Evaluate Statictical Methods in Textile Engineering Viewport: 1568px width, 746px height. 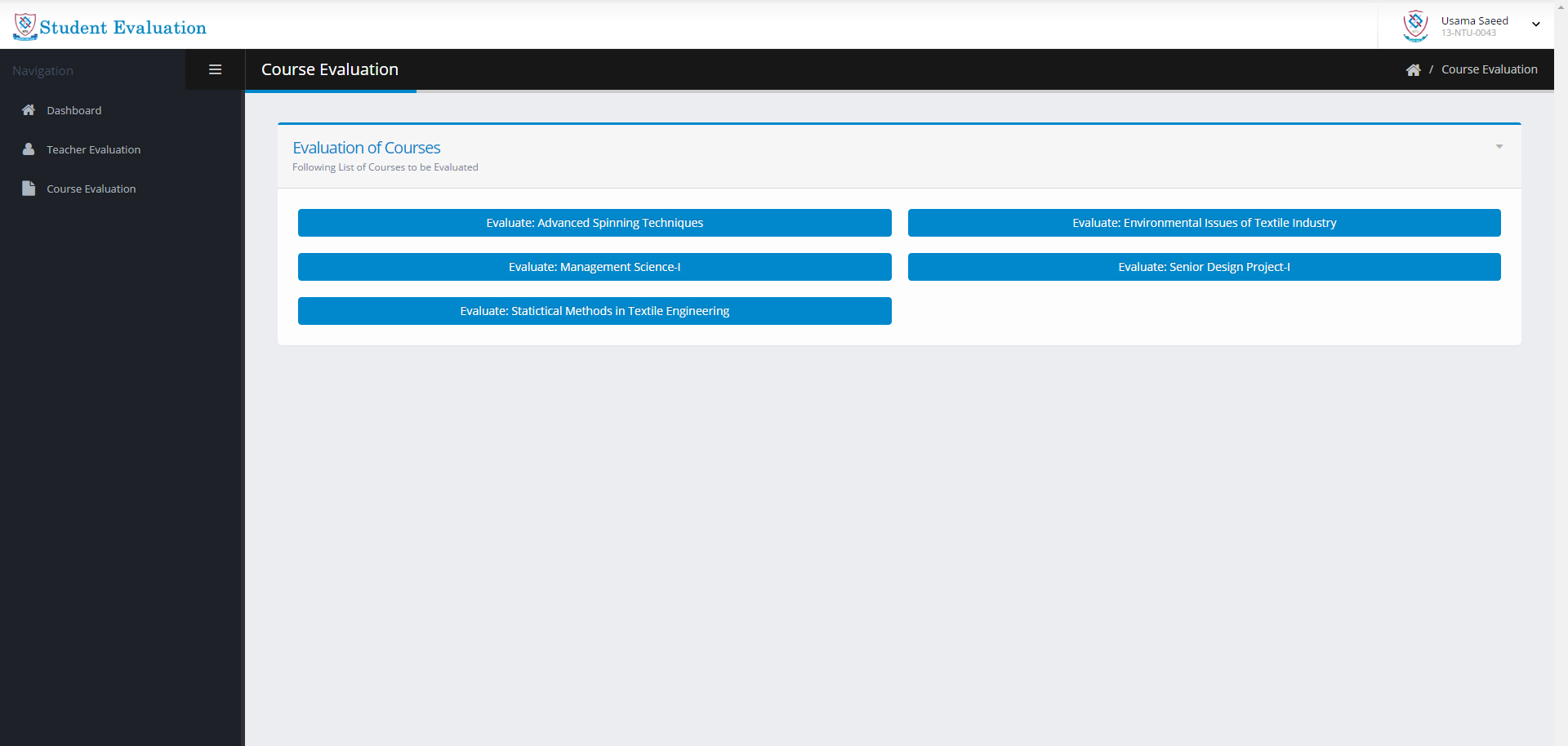pos(595,311)
